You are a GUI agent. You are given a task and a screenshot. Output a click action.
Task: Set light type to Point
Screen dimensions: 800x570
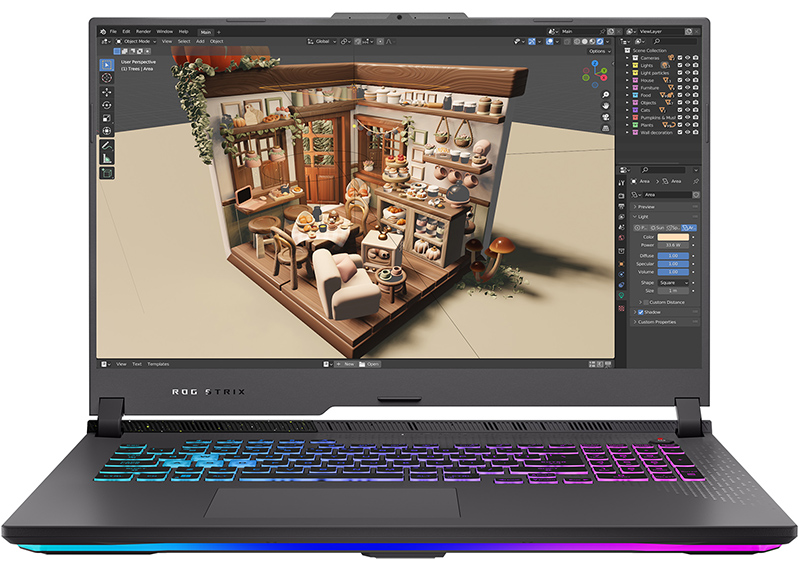coord(641,228)
